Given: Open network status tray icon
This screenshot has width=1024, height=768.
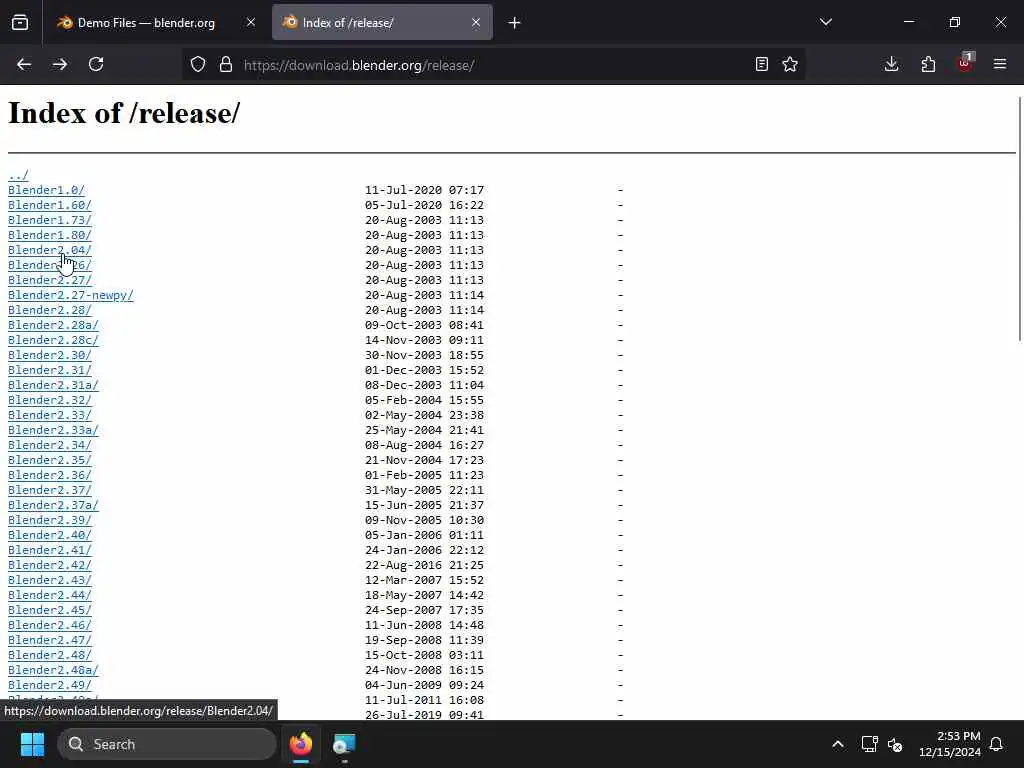Looking at the screenshot, I should point(869,744).
